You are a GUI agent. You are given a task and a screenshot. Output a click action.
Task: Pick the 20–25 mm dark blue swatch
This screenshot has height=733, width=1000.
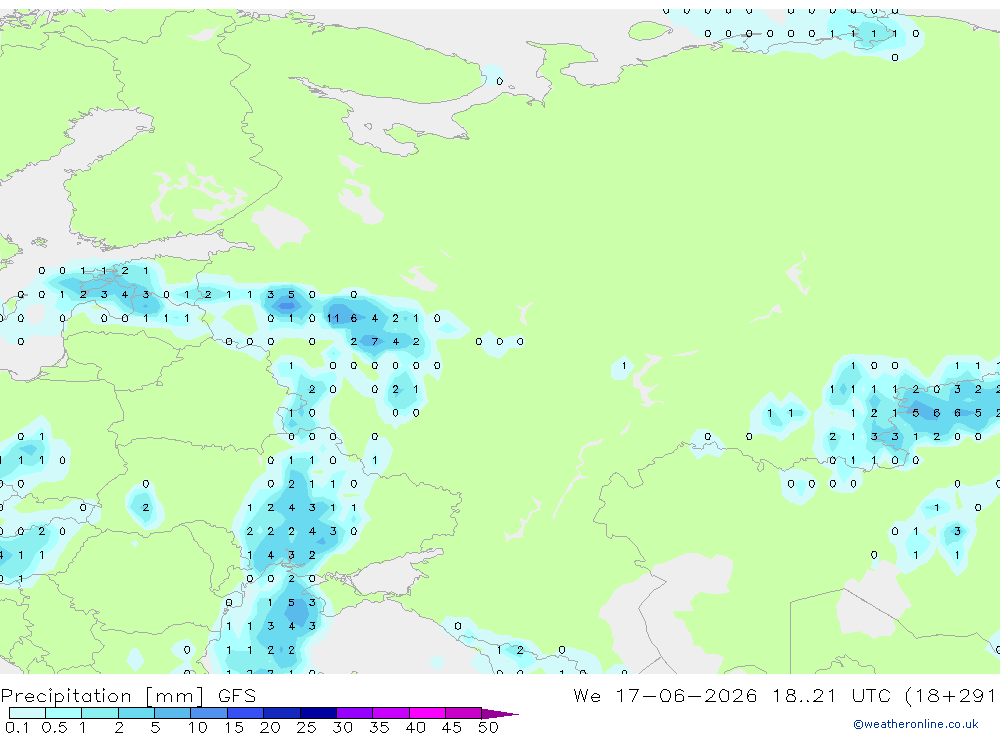click(282, 713)
